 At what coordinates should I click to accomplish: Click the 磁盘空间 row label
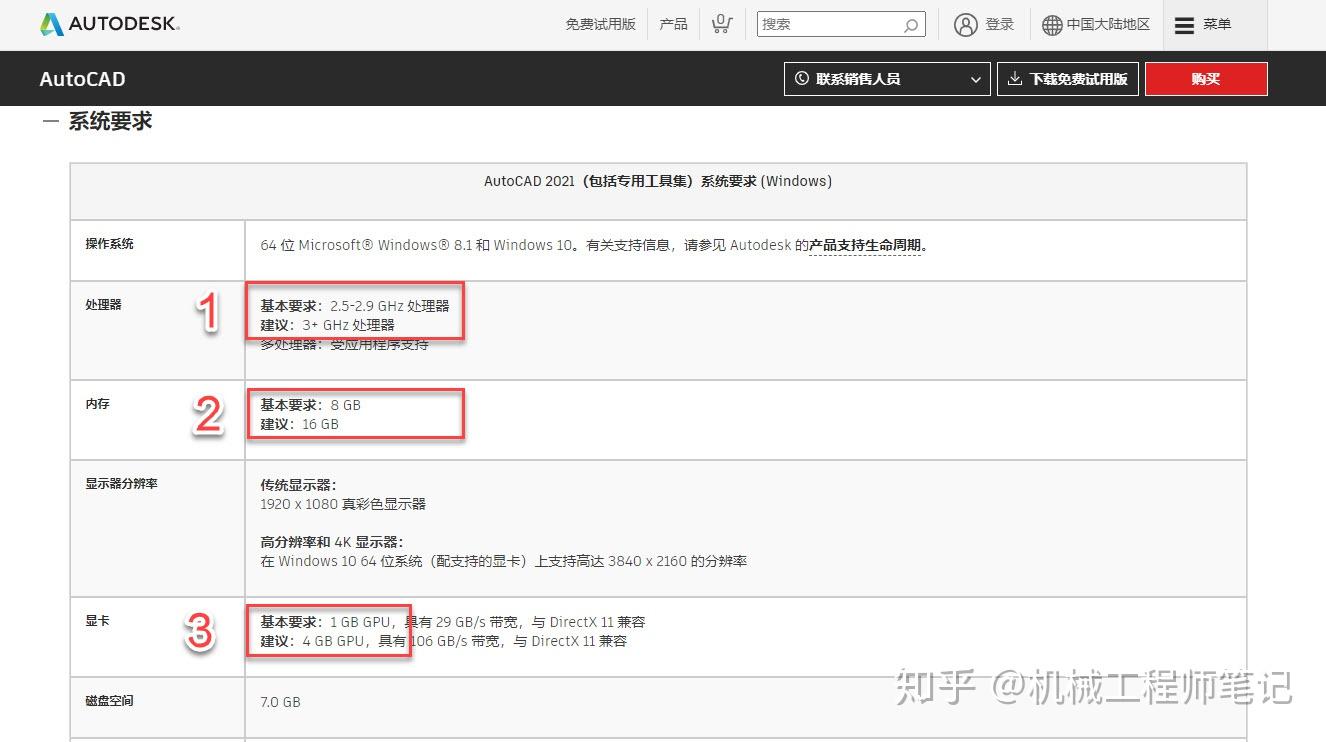click(109, 701)
